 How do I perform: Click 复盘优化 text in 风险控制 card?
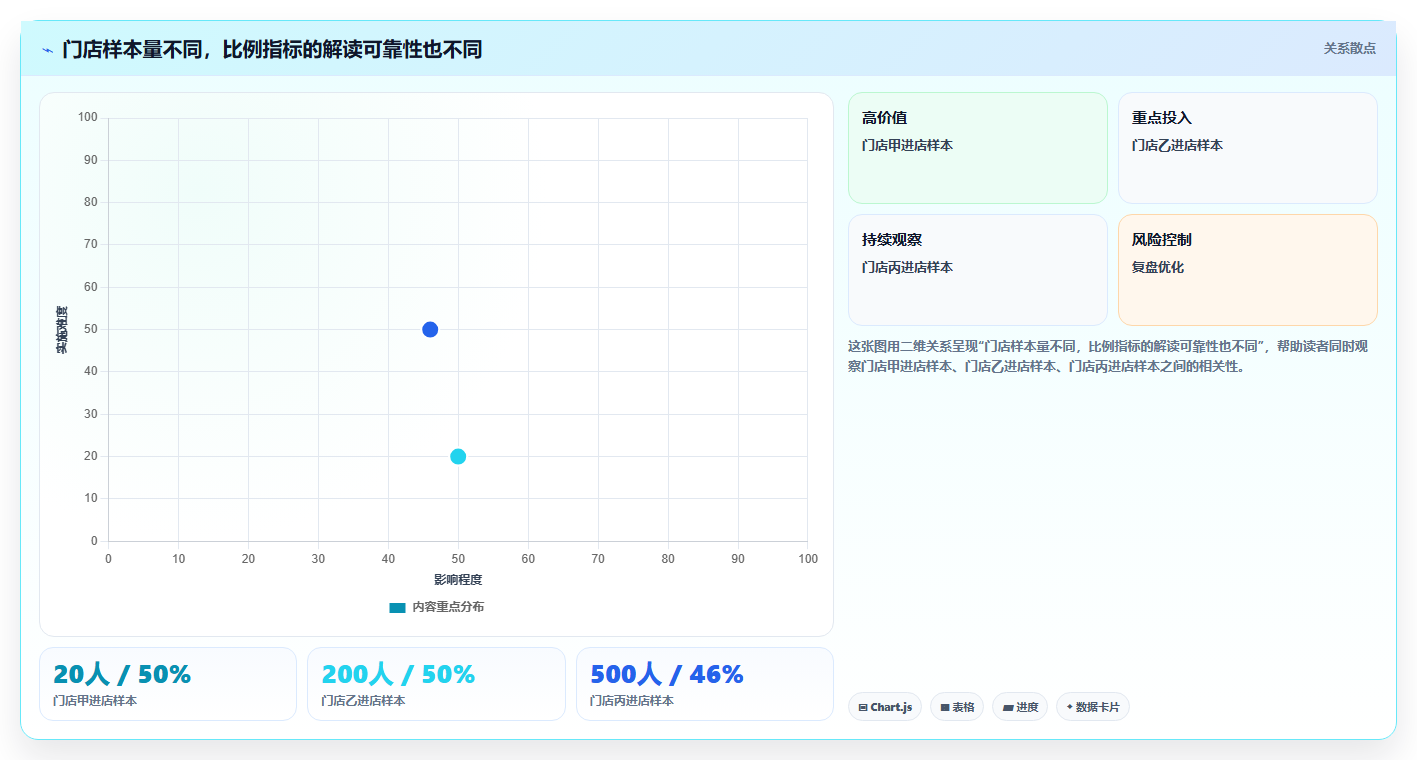[x=1158, y=267]
